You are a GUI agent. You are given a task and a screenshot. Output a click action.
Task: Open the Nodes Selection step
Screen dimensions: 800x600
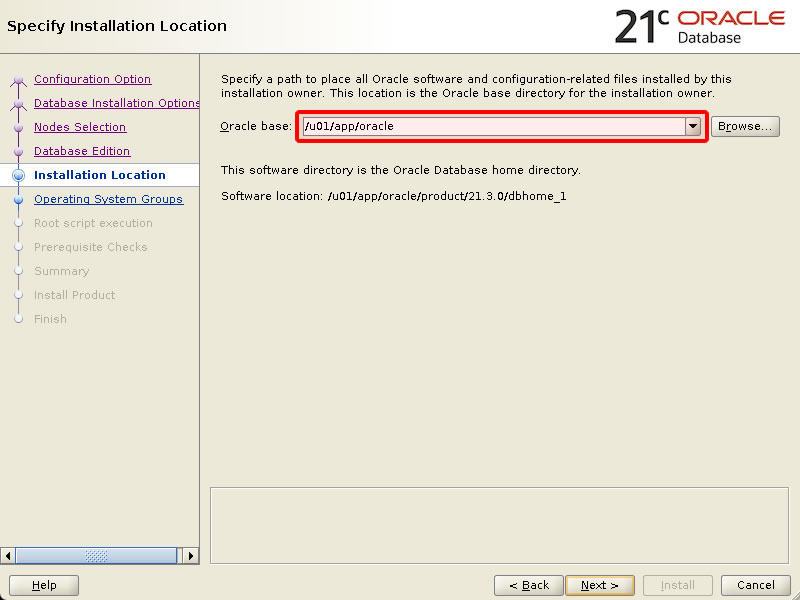point(80,127)
